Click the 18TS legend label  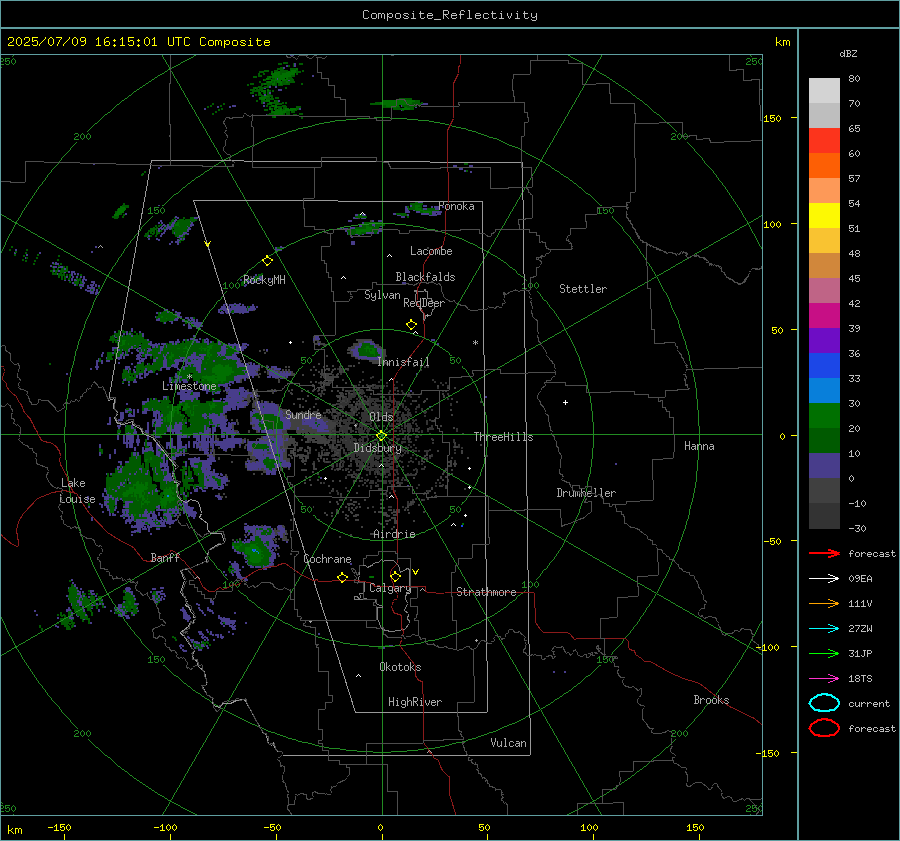860,679
